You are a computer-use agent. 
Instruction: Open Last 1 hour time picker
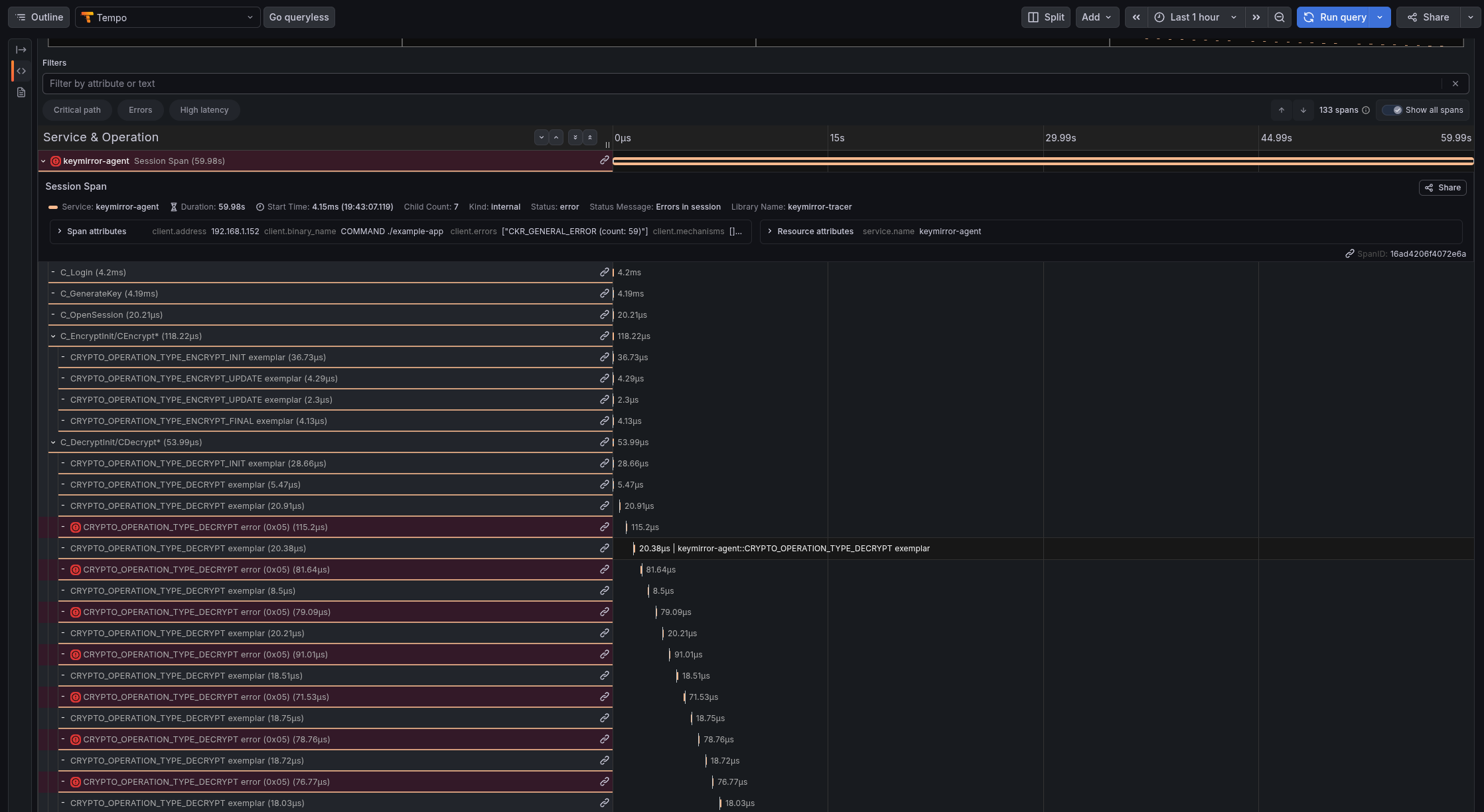click(x=1195, y=17)
